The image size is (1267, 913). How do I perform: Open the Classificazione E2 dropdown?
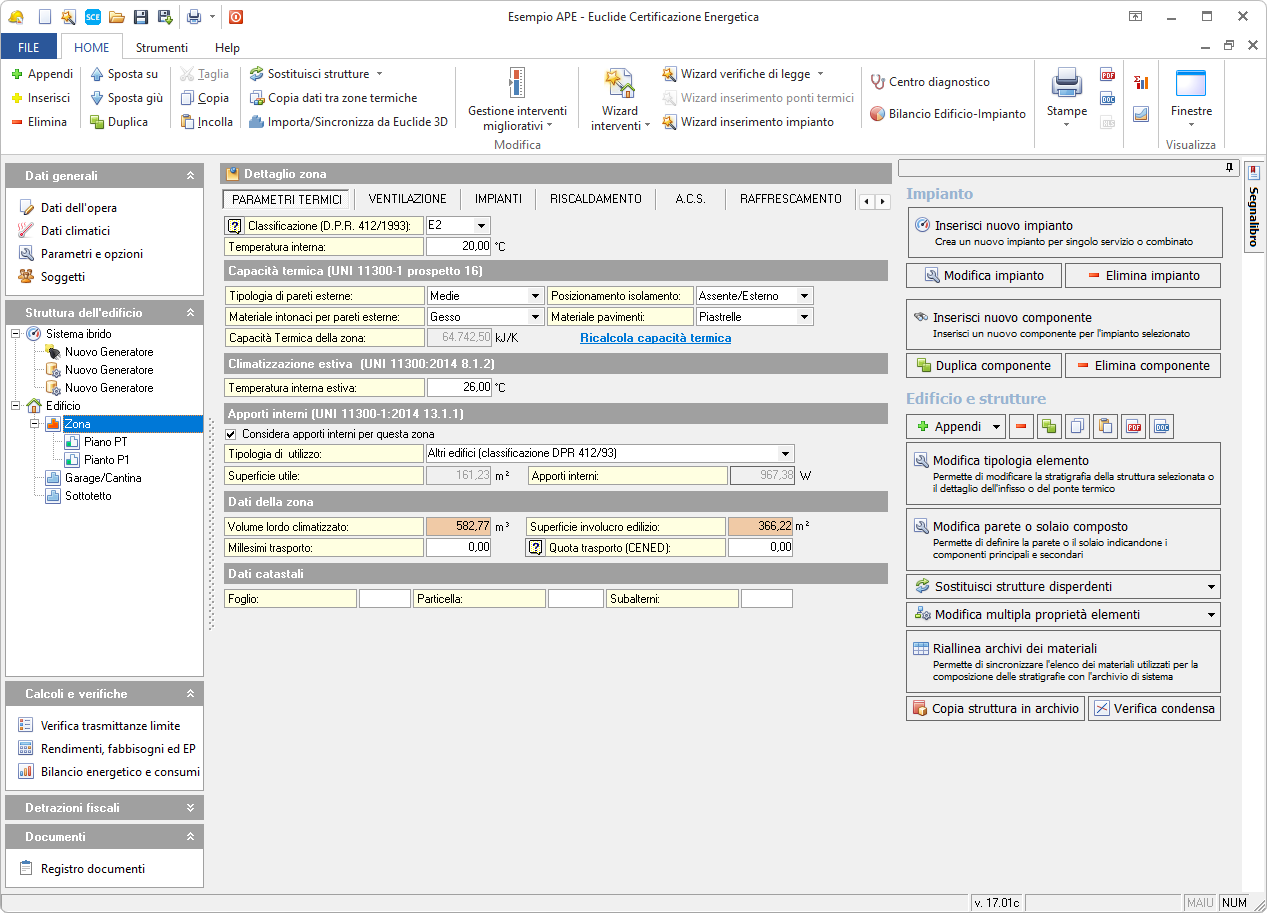[481, 226]
